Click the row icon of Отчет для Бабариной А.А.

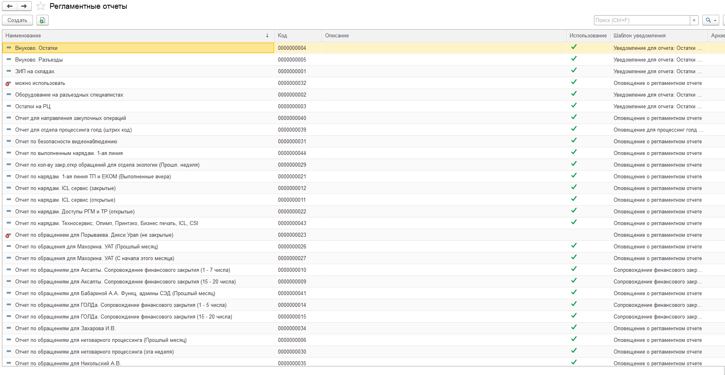pos(9,293)
